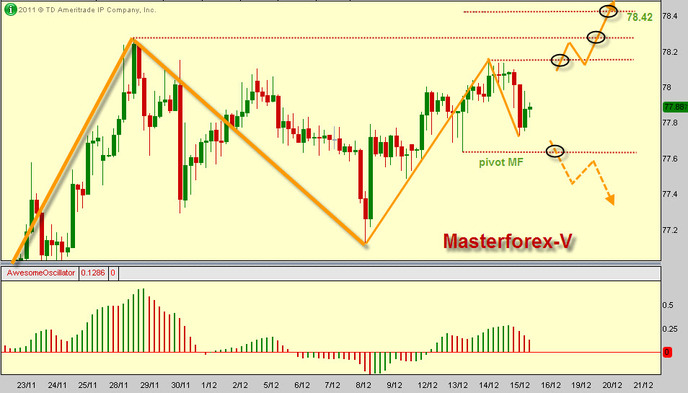Click the oval marker on 78.15 dotted line
This screenshot has height=393, width=688.
tap(560, 60)
